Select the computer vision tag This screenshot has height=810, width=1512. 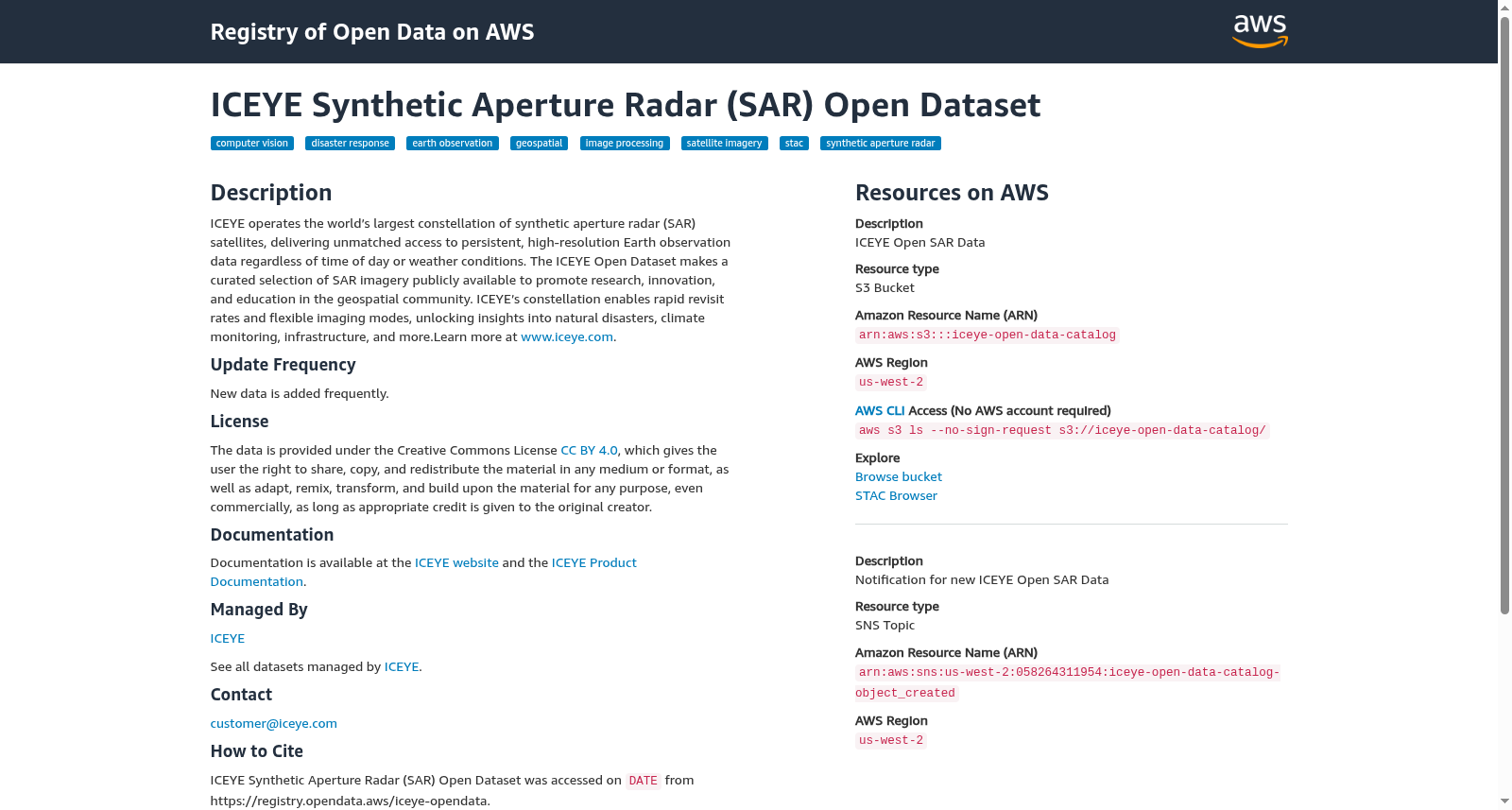[252, 144]
